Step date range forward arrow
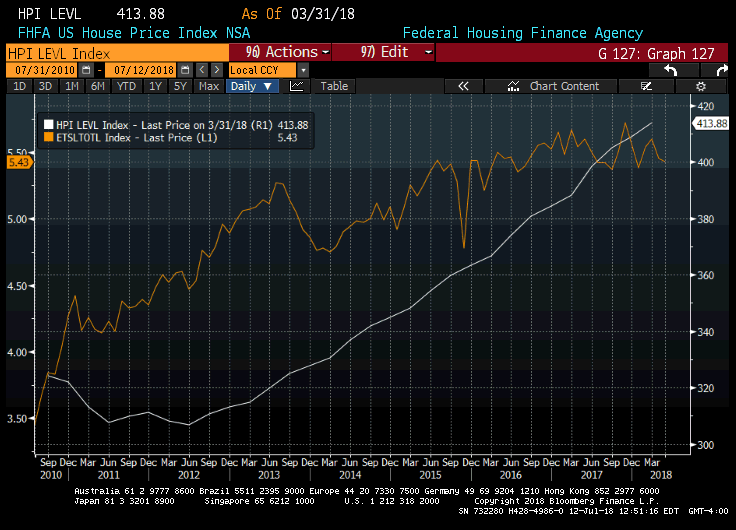736x530 pixels. 216,70
